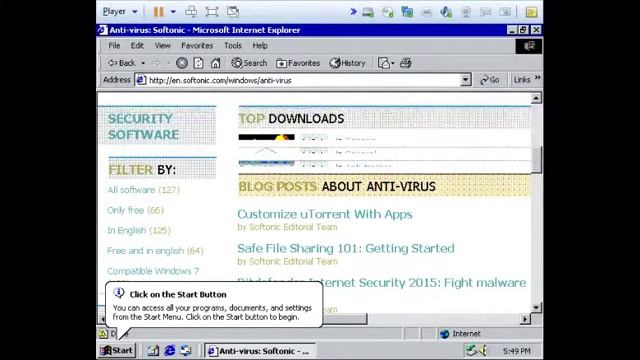
Task: Click the Mail toolbar icon
Action: coord(384,63)
